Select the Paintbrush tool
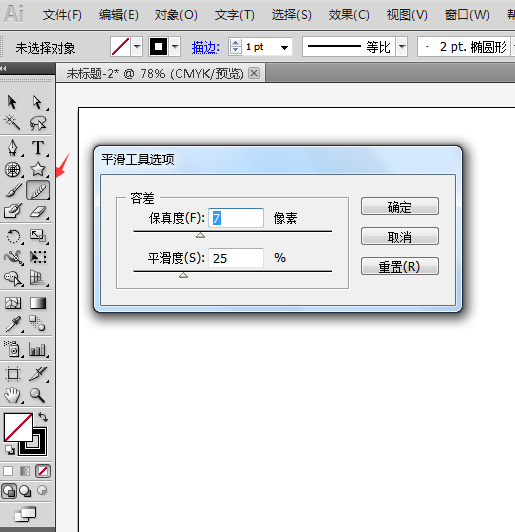This screenshot has width=515, height=532. coord(14,190)
